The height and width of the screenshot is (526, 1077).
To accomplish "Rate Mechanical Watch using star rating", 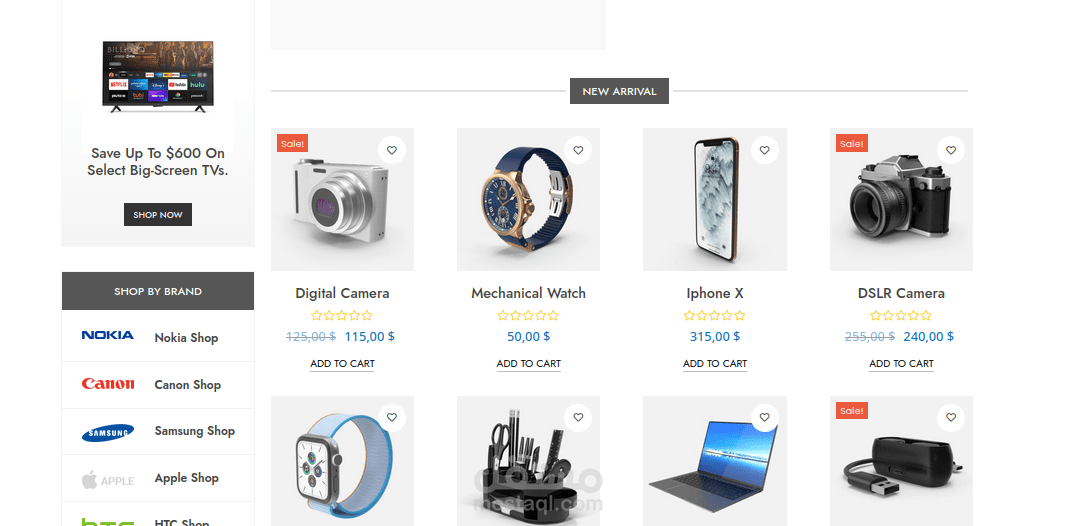I will (528, 316).
